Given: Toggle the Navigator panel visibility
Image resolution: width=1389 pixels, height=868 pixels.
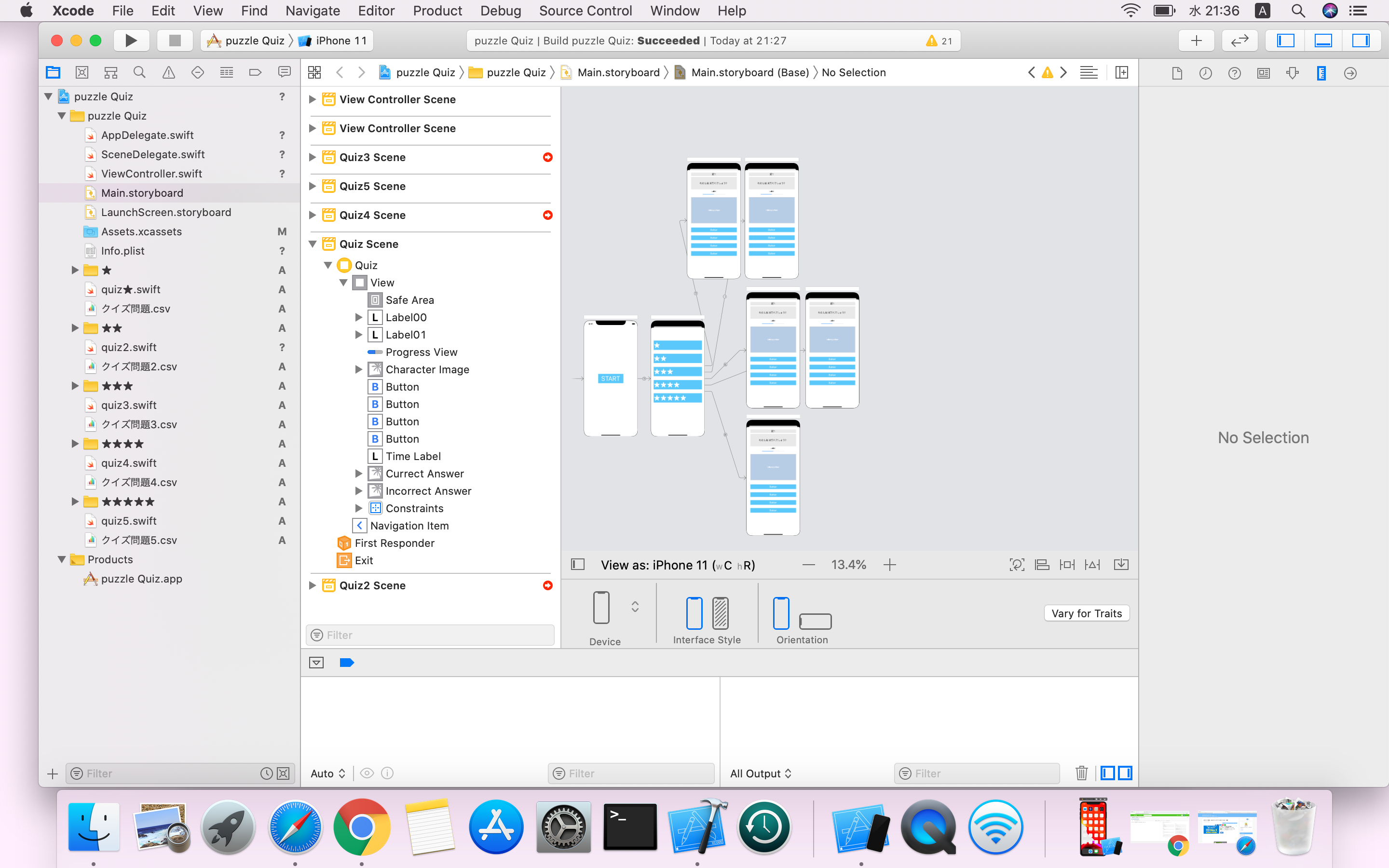Looking at the screenshot, I should 1286,40.
